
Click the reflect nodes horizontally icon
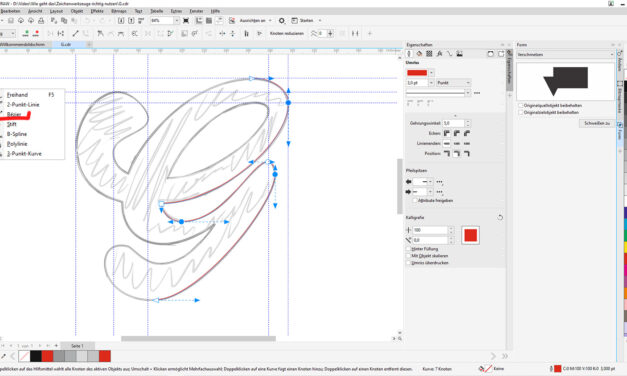click(x=222, y=33)
